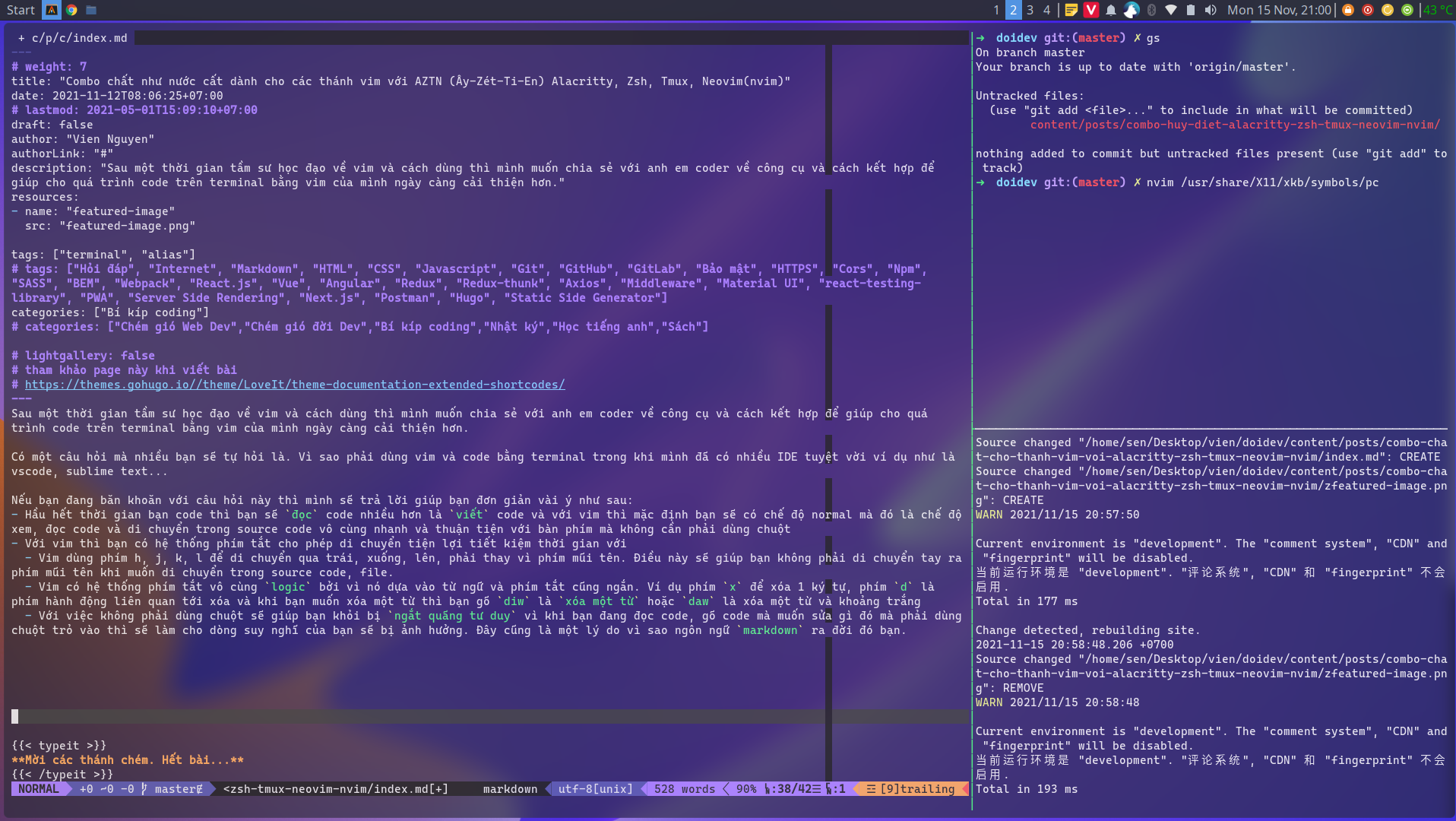1456x821 pixels.
Task: Toggle the orange lock screen tray button
Action: click(x=1348, y=10)
